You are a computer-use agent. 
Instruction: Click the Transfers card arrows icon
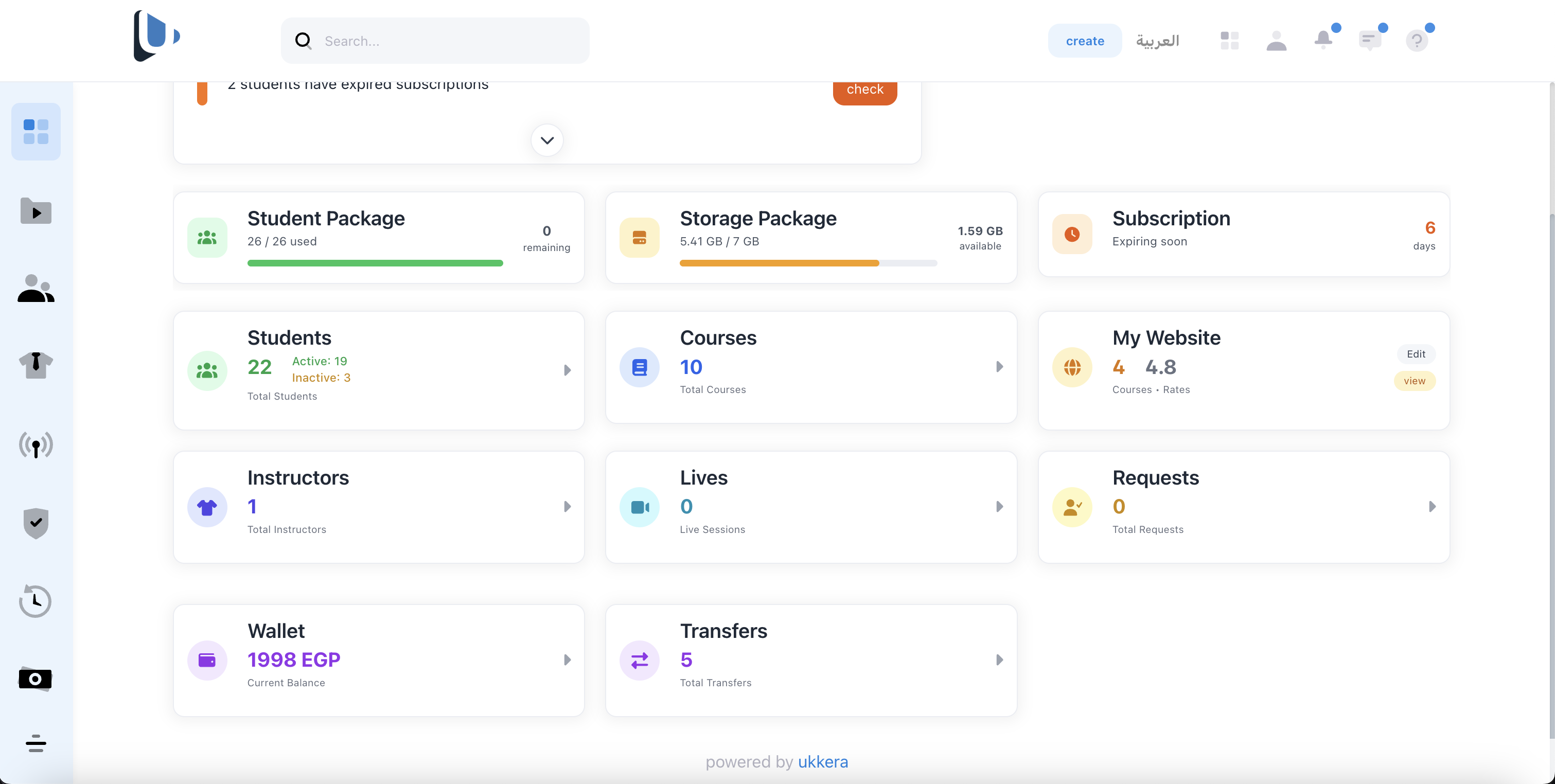pos(639,660)
